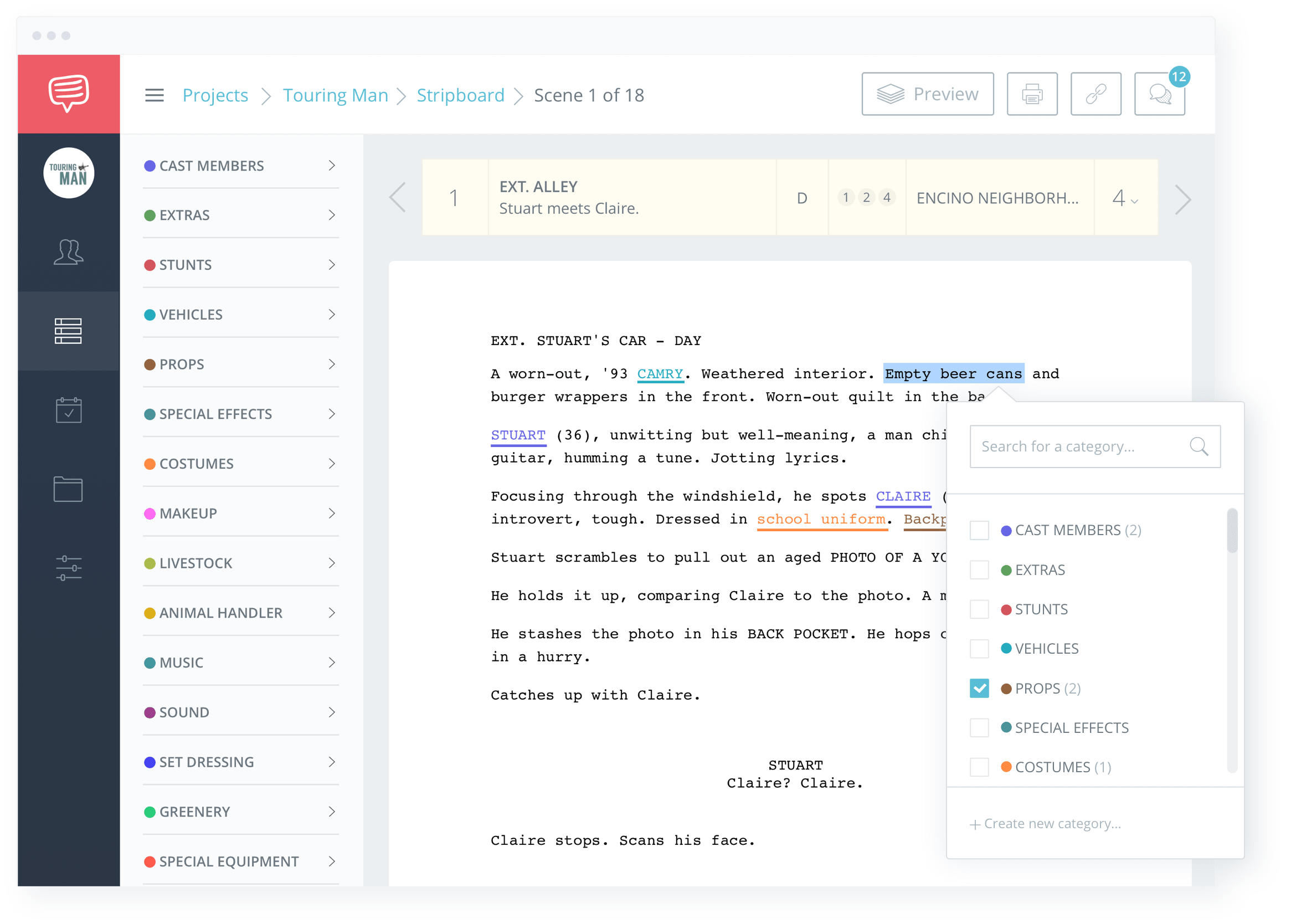This screenshot has width=1296, height=924.
Task: Toggle the PROPS checkbox in category list
Action: [981, 687]
